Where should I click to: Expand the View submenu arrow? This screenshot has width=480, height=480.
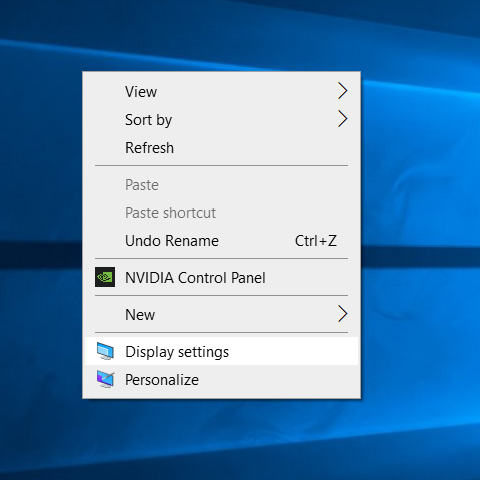point(342,91)
